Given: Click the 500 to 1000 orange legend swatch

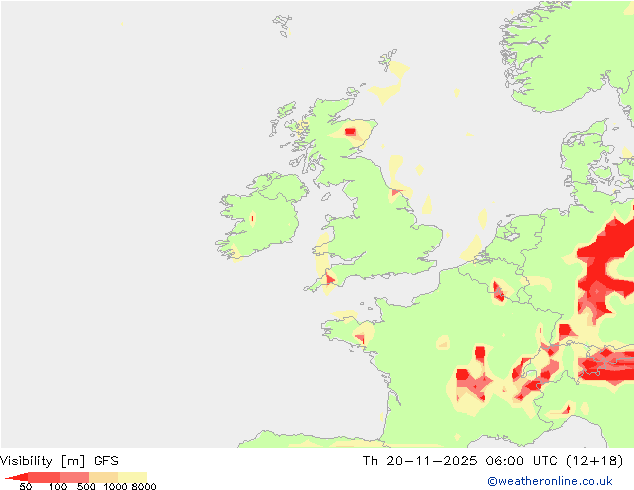Looking at the screenshot, I should [104, 477].
